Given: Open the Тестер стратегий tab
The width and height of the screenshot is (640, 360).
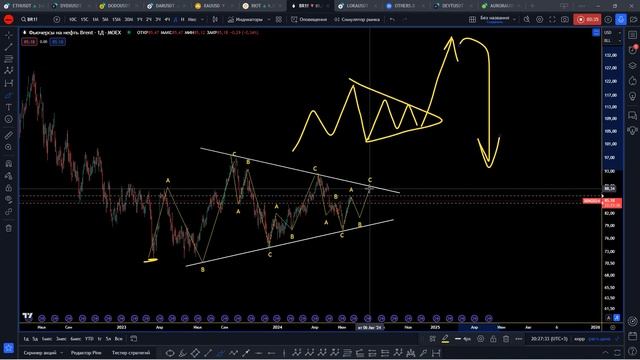Looking at the screenshot, I should 131,353.
